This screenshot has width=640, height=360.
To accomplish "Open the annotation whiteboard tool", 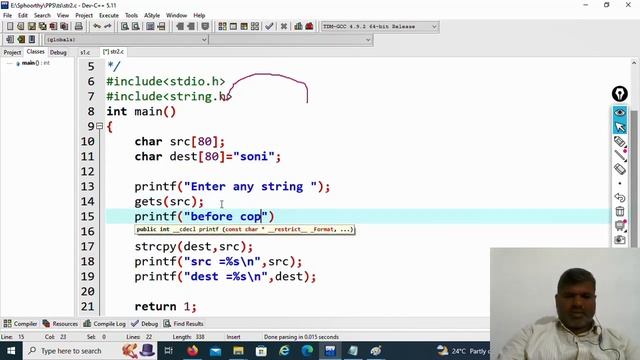I will point(620,225).
